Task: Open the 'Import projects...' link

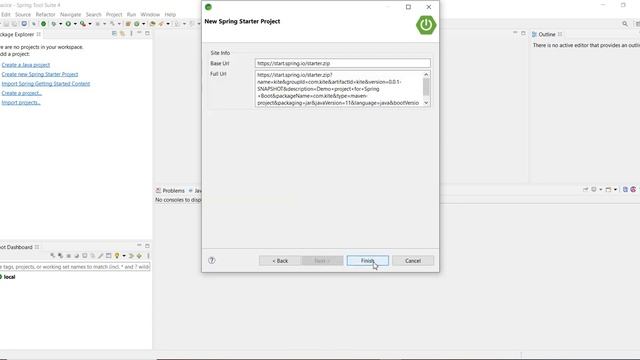Action: click(21, 102)
